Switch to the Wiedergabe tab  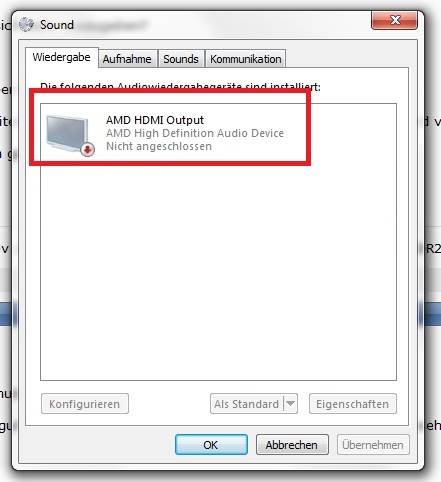tap(61, 57)
